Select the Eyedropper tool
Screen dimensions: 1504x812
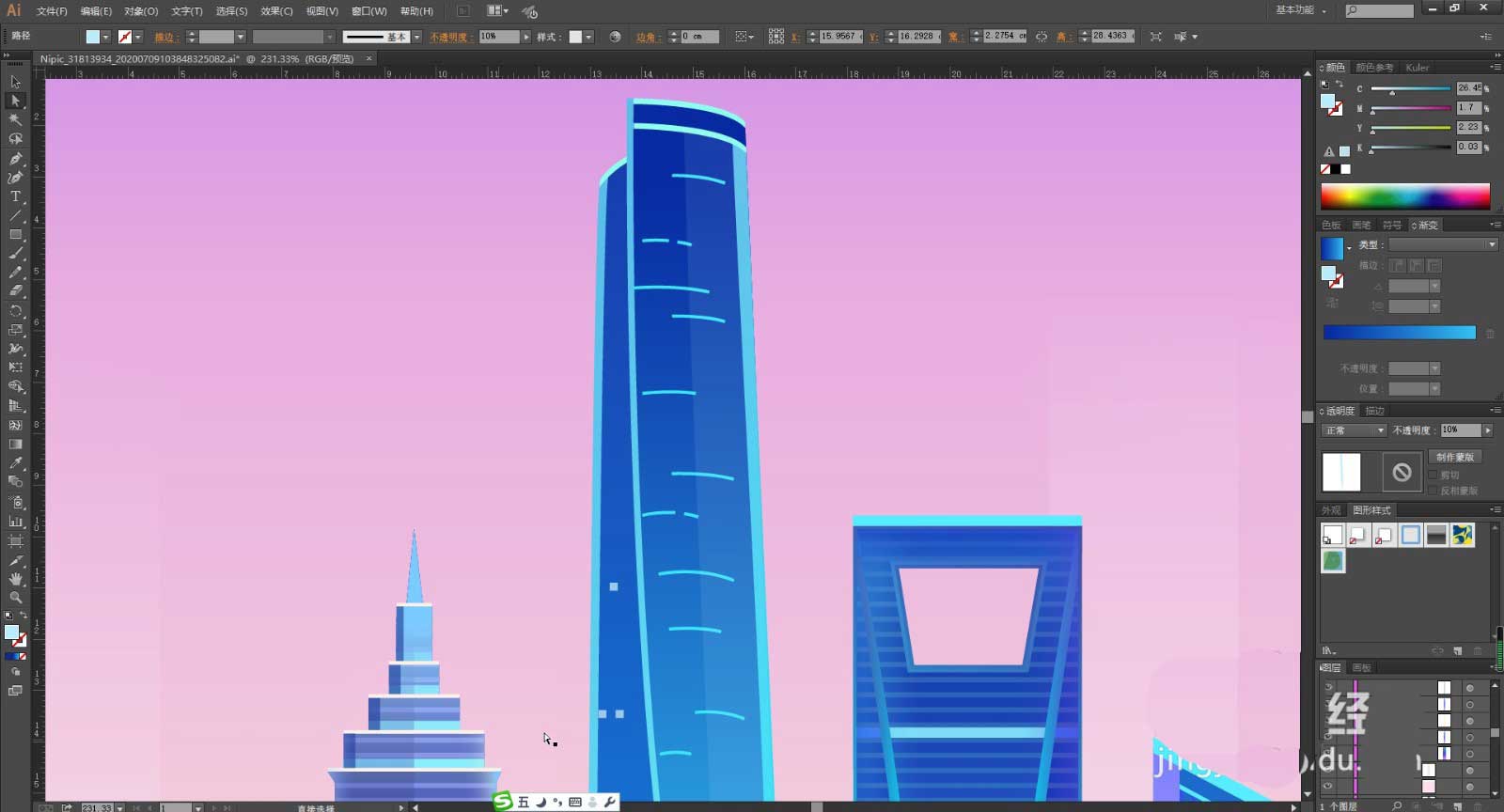point(15,463)
